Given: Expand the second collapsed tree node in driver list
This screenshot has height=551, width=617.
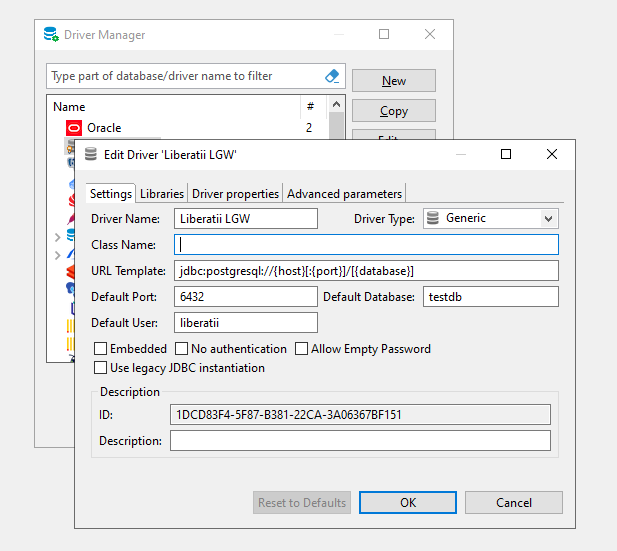Looking at the screenshot, I should point(57,255).
